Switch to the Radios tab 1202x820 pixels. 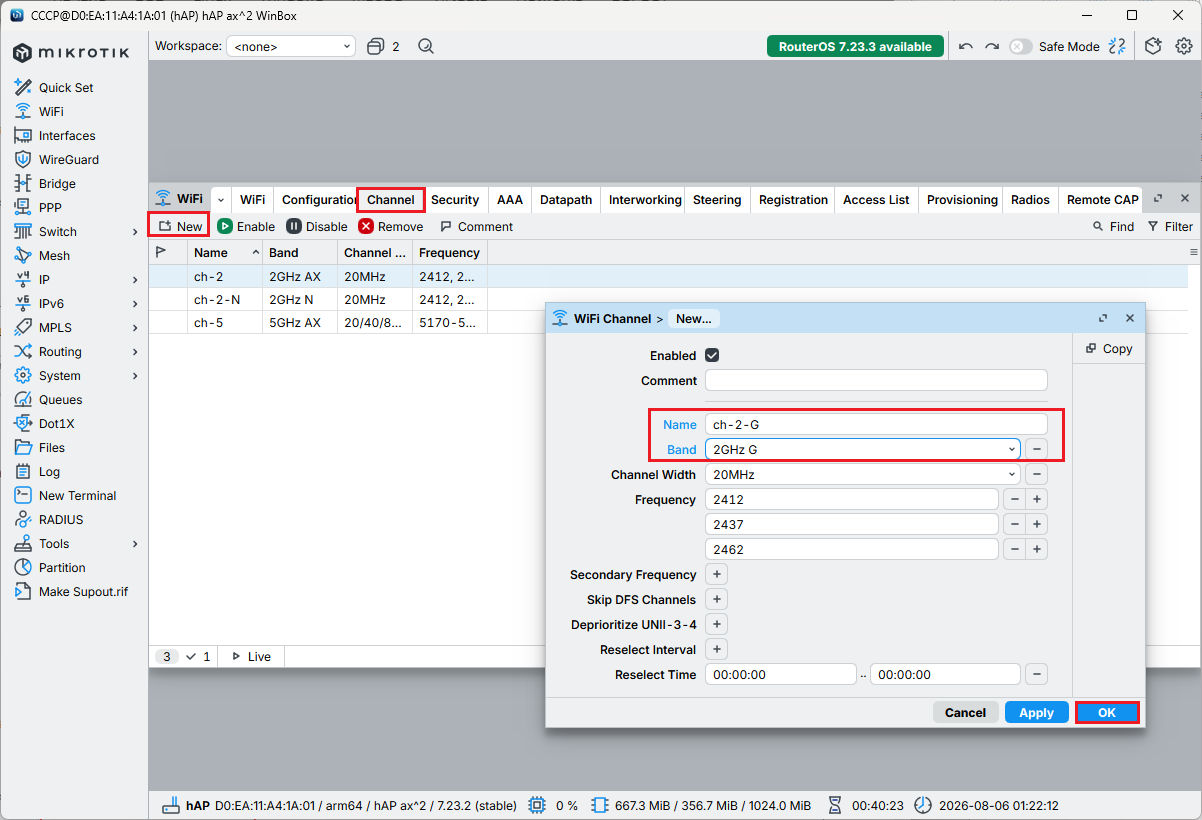point(1030,200)
